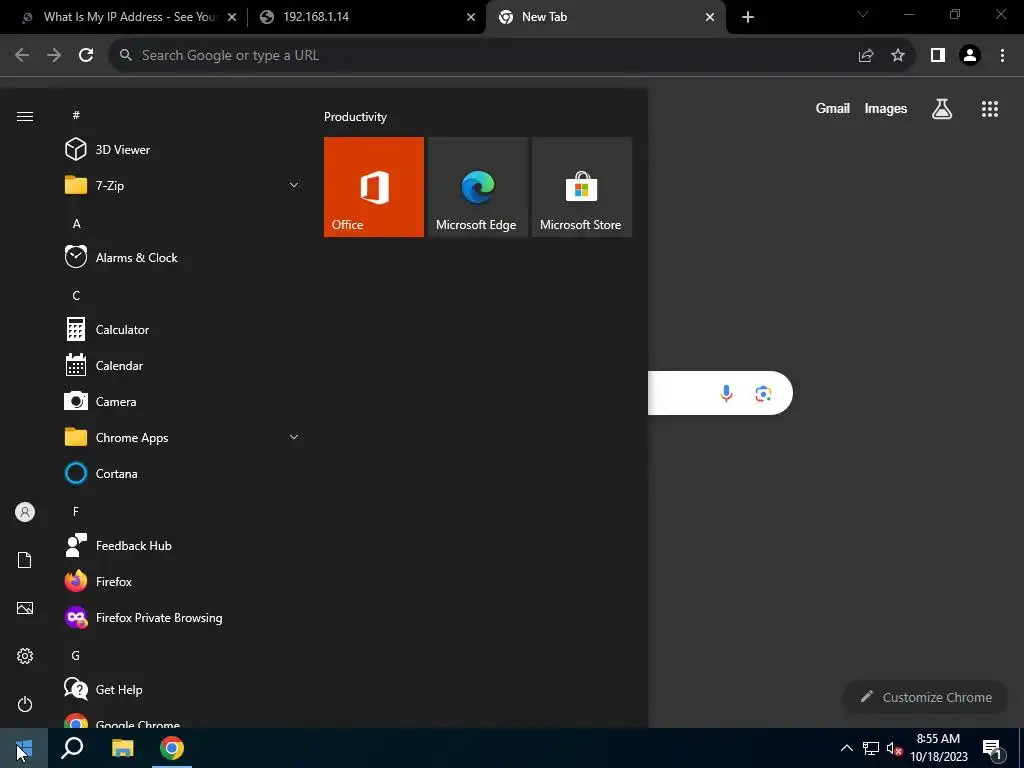Open Search Labs flask icon
Viewport: 1024px width, 768px height.
coord(942,108)
